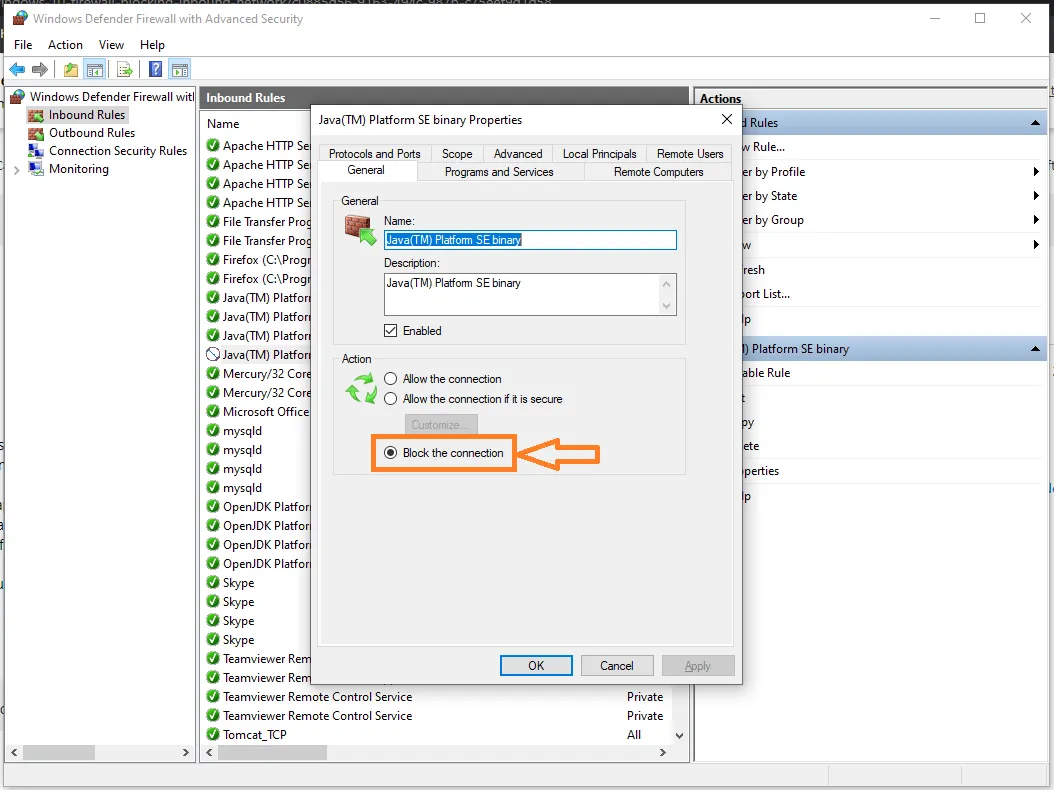
Task: Close the Java(TM) Platform SE binary Properties dialog
Action: pyautogui.click(x=727, y=119)
